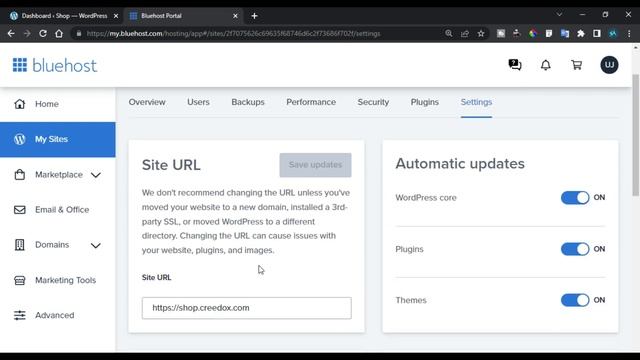Screen dimensions: 640x360
Task: Open a new browser tab with plus
Action: [254, 16]
